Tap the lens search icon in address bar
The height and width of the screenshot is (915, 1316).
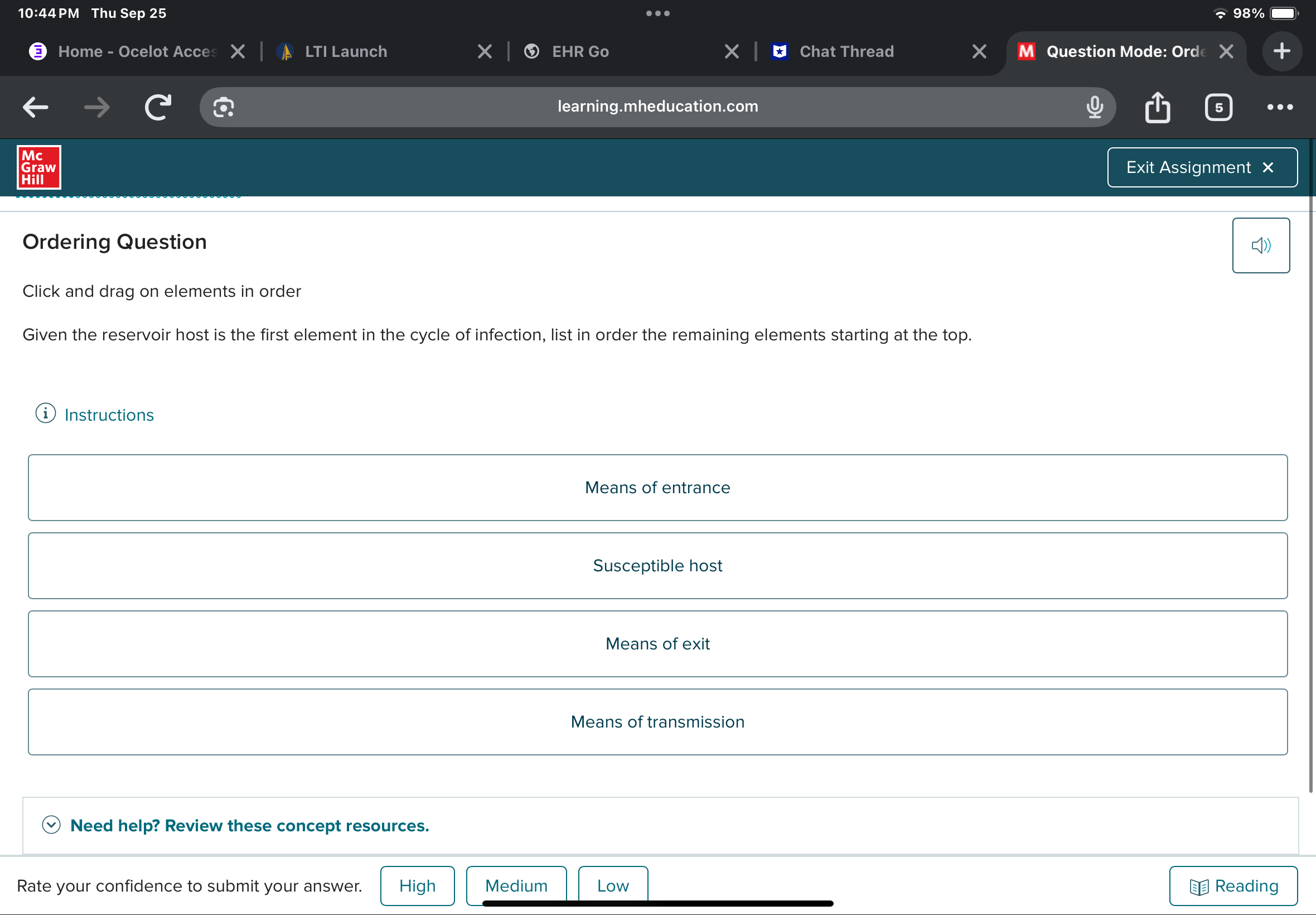(x=224, y=107)
